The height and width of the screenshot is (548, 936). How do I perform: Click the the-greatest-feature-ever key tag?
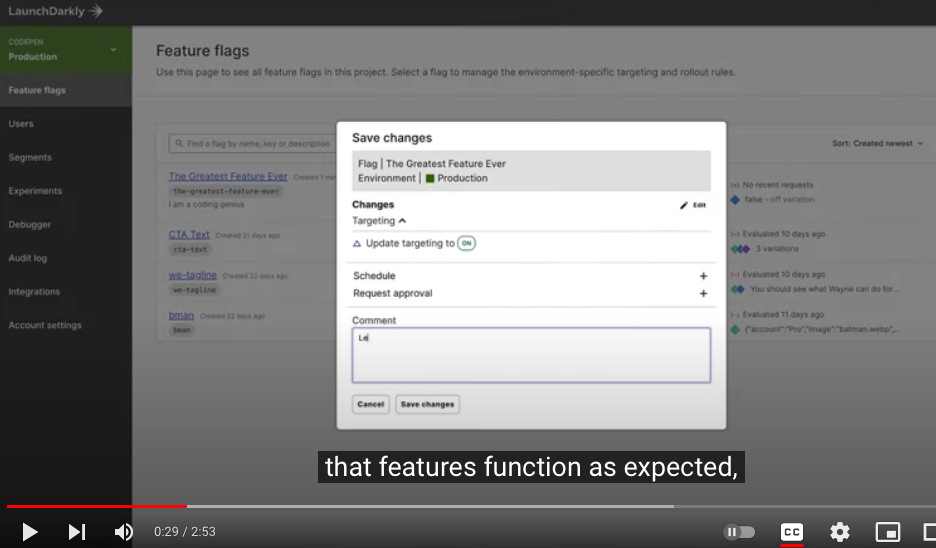click(x=226, y=191)
